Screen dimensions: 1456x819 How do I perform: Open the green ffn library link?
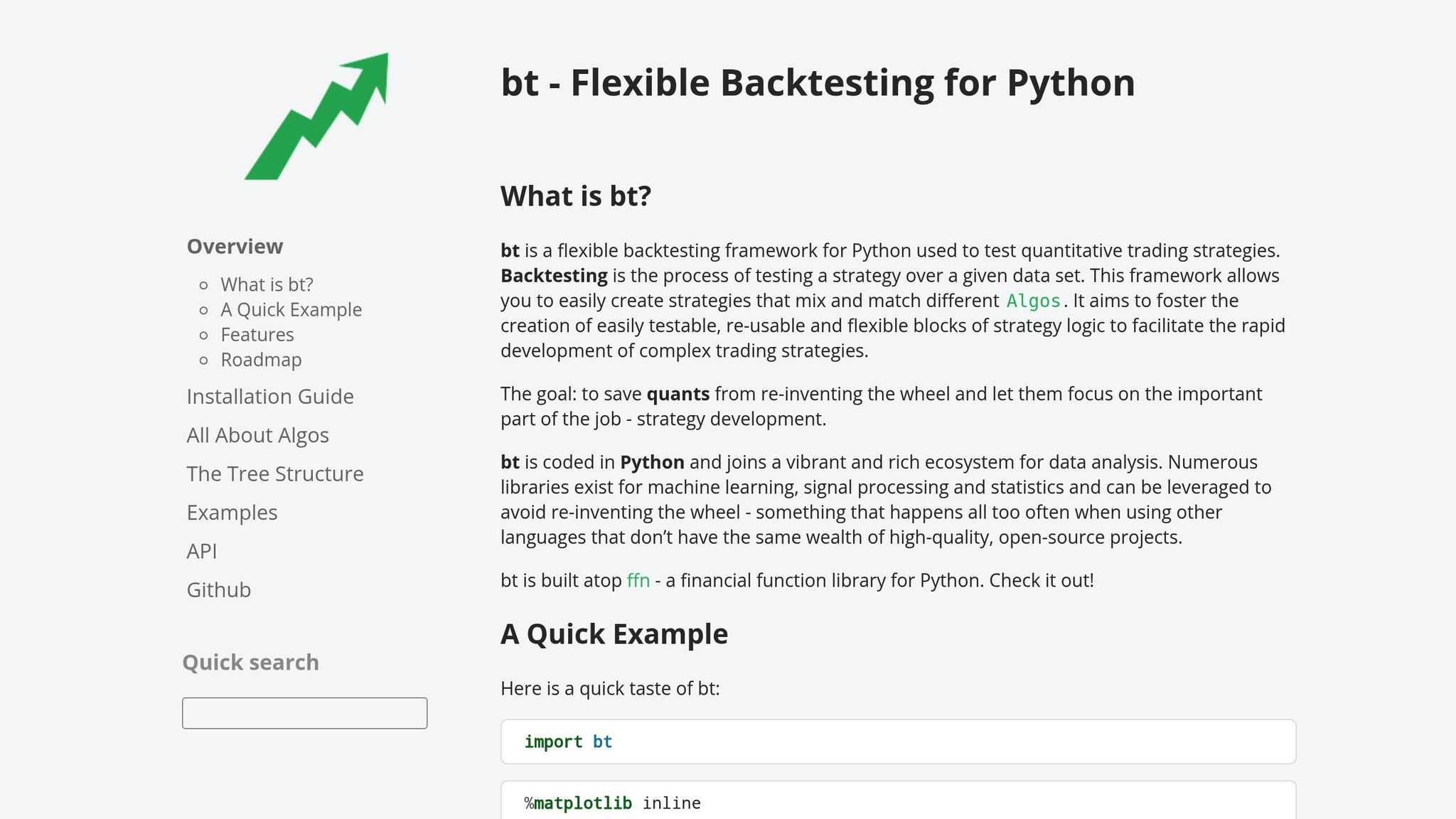[x=638, y=581]
